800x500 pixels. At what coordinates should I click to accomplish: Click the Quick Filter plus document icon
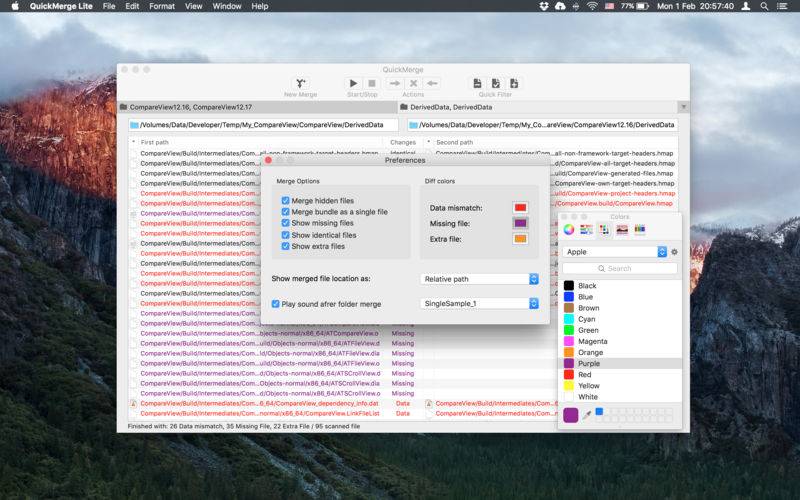coord(514,83)
